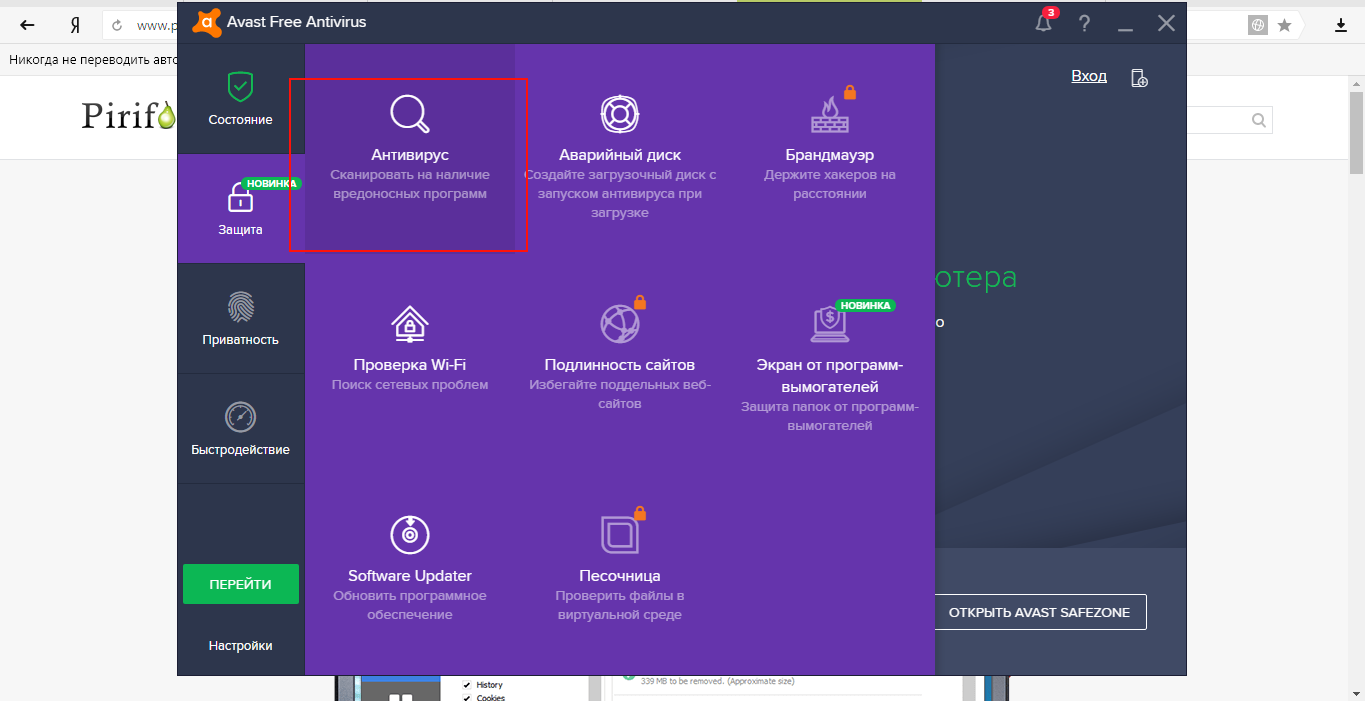Click the globe icon in address bar
This screenshot has height=701, width=1365.
pos(1259,25)
